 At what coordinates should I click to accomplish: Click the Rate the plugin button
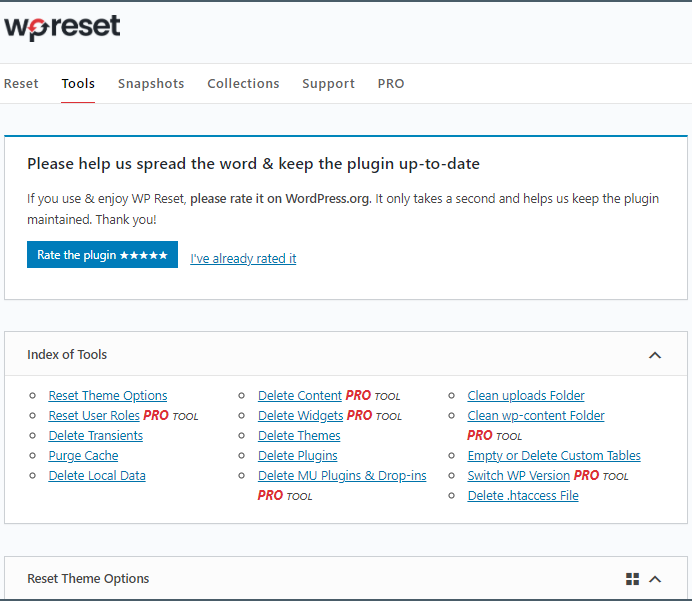102,255
